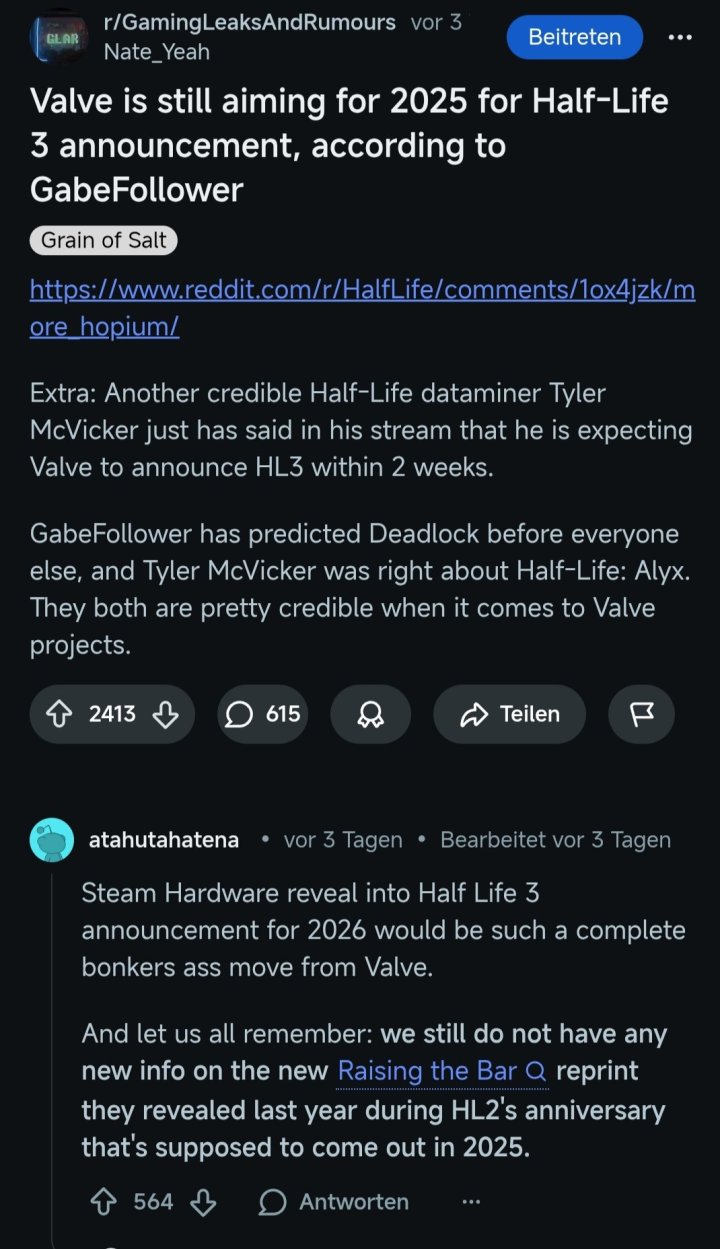Open comment's three-dot more options
Viewport: 720px width, 1249px height.
tap(471, 1201)
